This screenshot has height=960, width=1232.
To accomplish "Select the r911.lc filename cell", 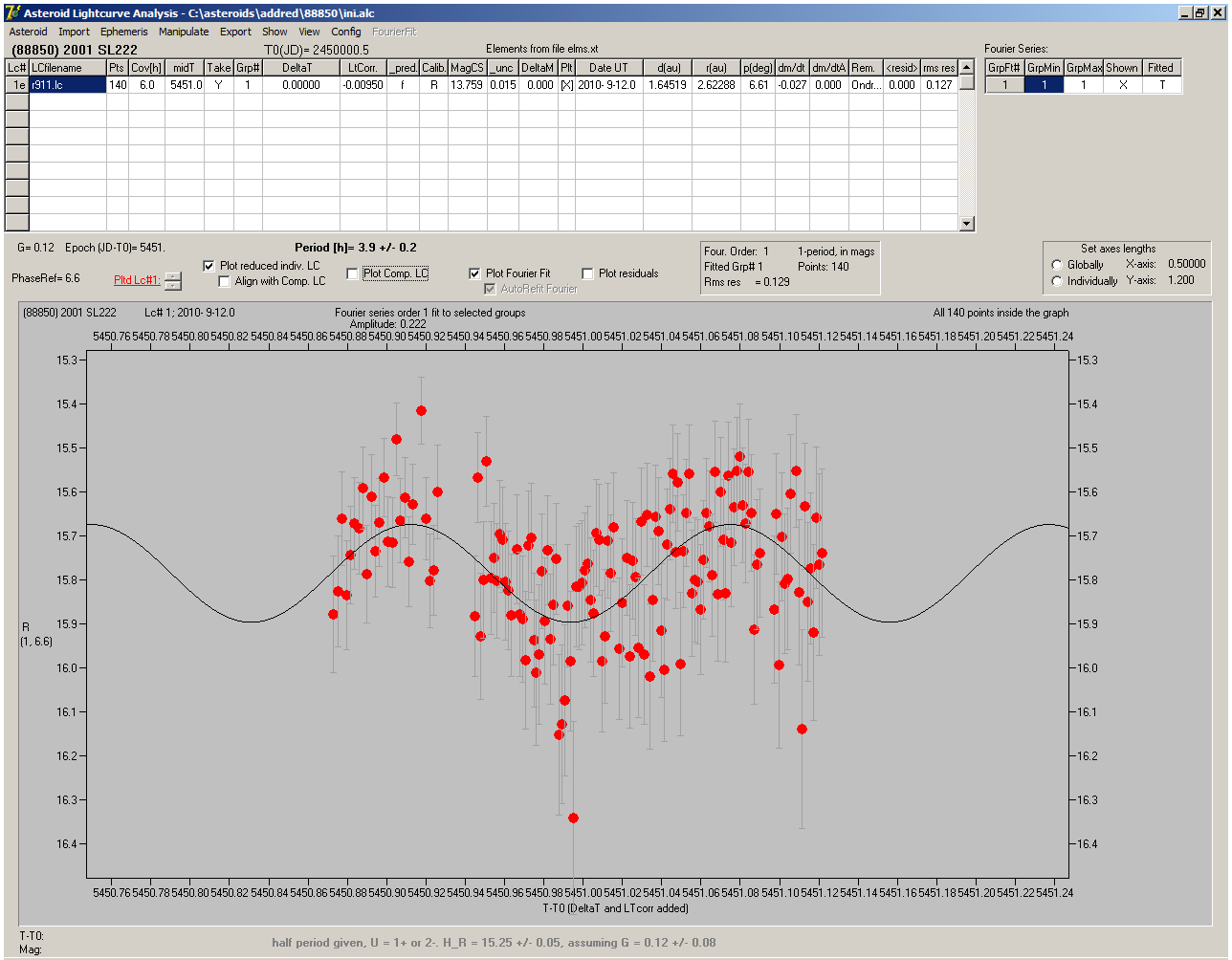I will pos(67,85).
